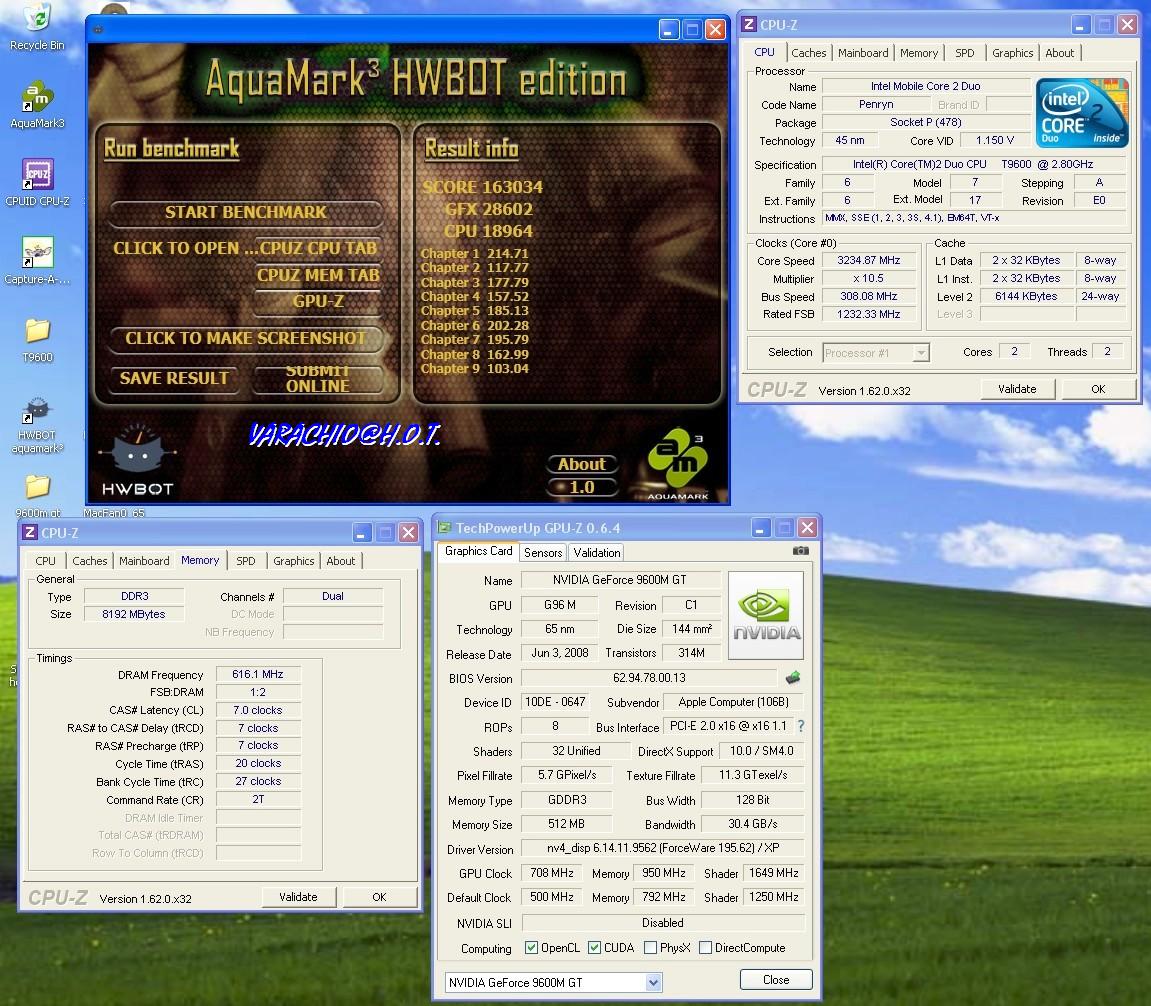Click CLICK TO MAKE SCREENSHOT button

(x=246, y=338)
